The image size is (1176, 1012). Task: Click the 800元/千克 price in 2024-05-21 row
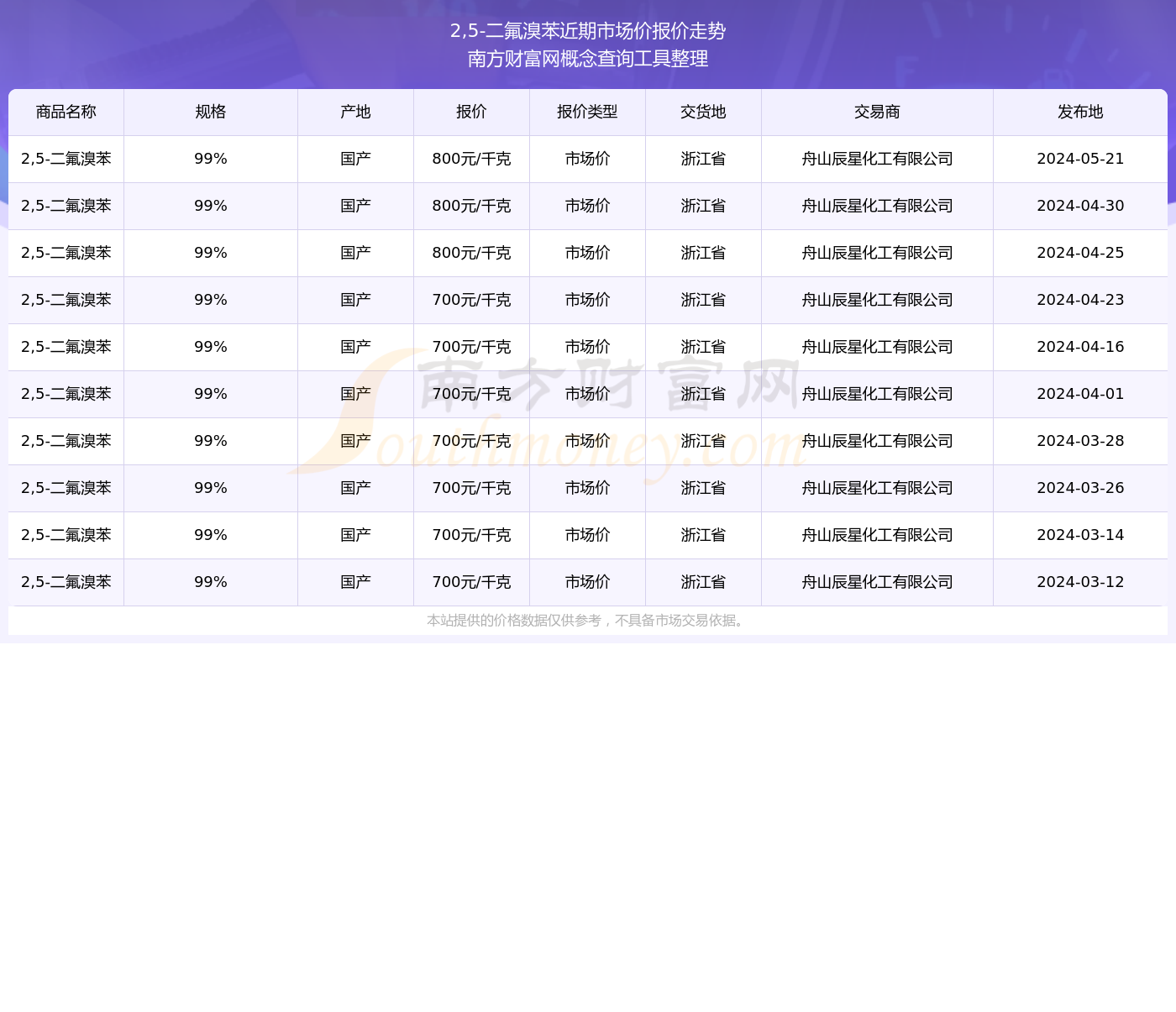point(471,160)
